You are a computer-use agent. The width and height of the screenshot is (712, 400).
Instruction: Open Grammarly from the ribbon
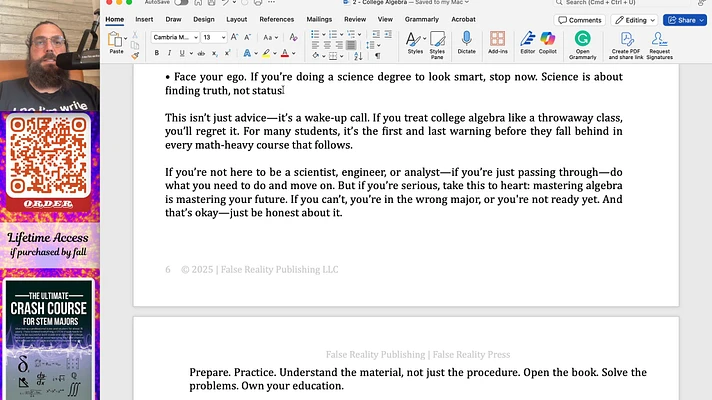tap(583, 43)
